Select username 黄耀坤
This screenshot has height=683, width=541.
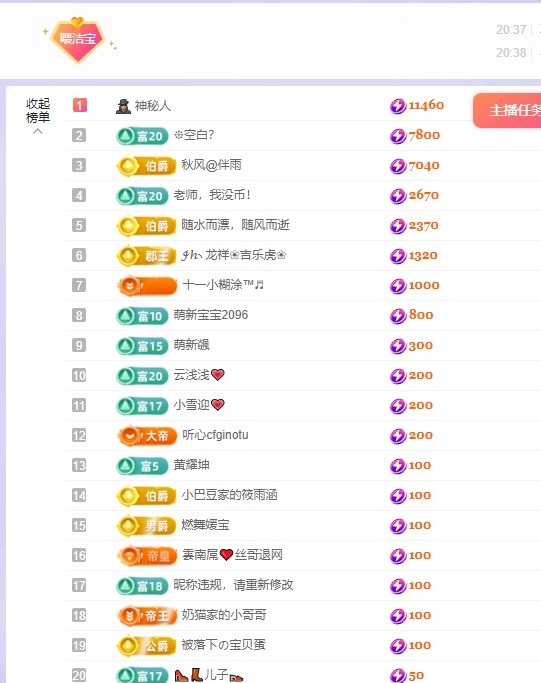pos(191,465)
